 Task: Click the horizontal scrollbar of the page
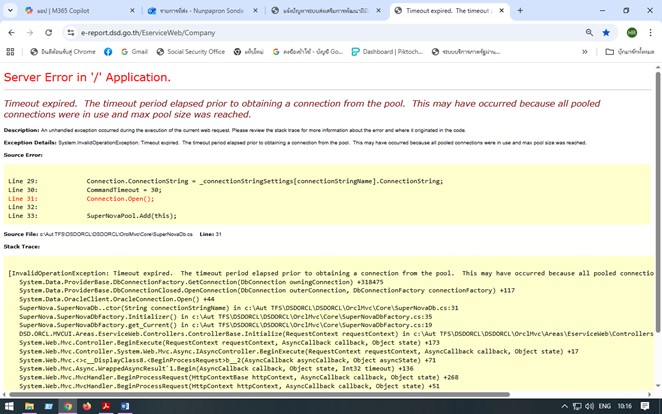(x=259, y=395)
